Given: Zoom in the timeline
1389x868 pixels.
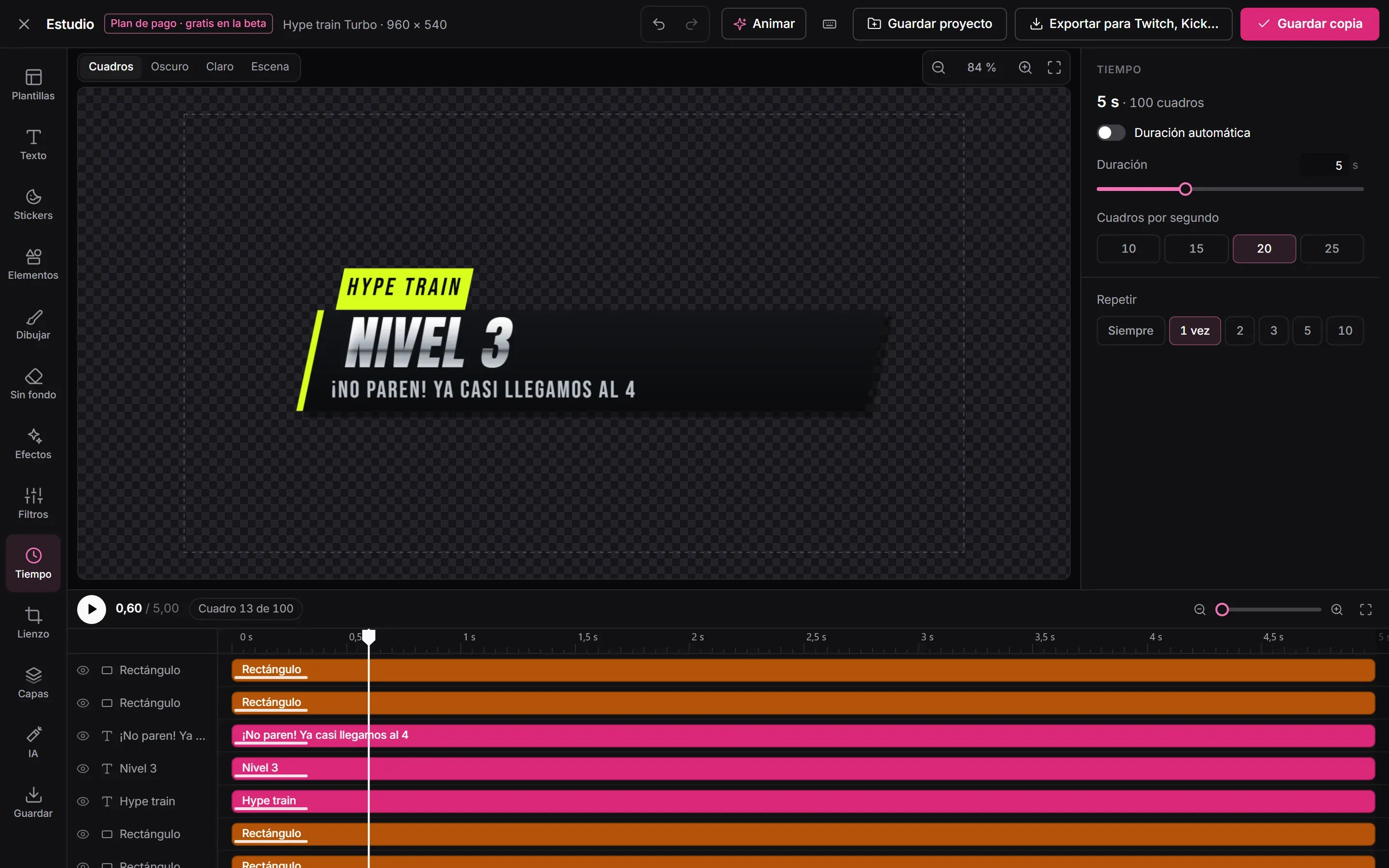Looking at the screenshot, I should point(1337,609).
